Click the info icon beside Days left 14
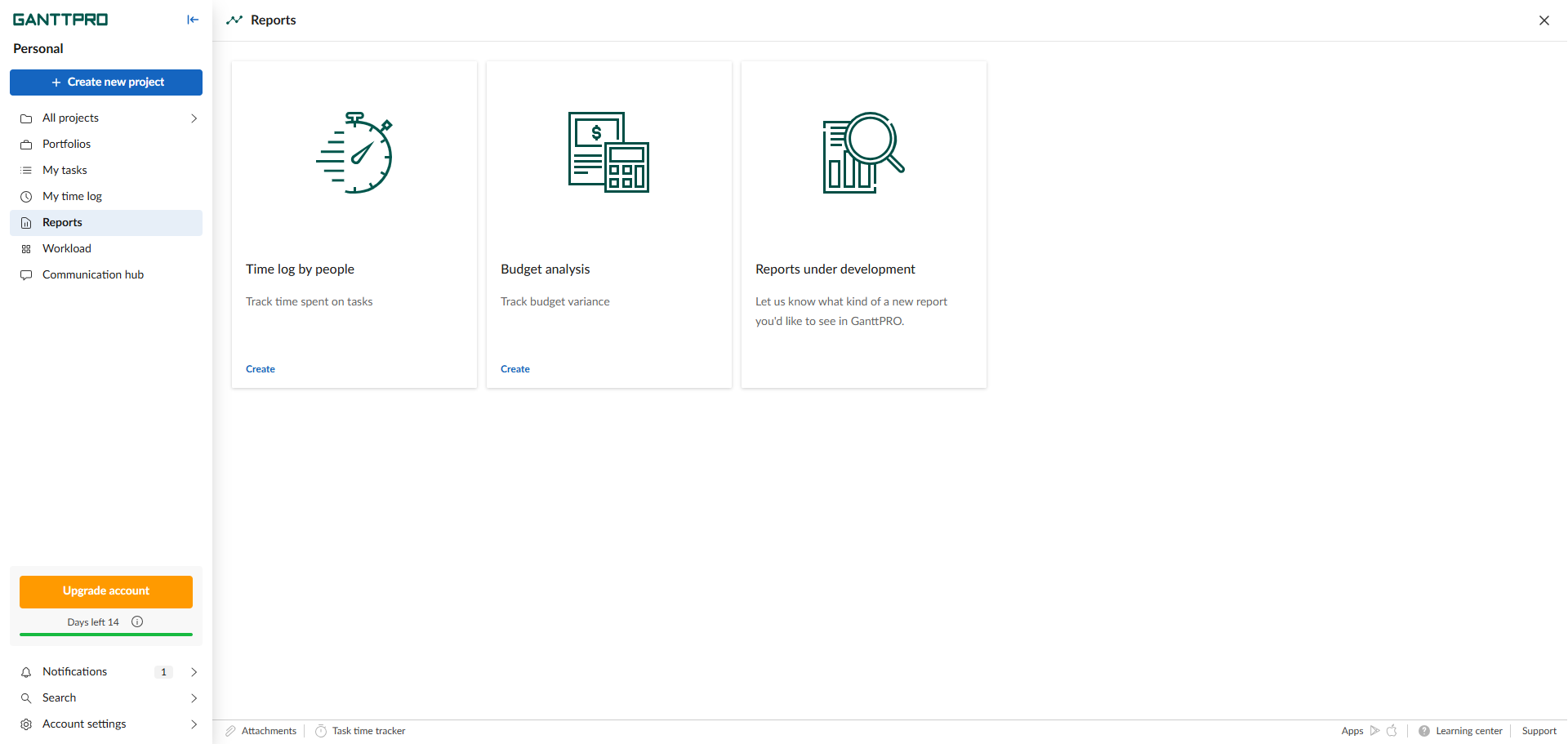This screenshot has width=1568, height=744. pyautogui.click(x=137, y=621)
